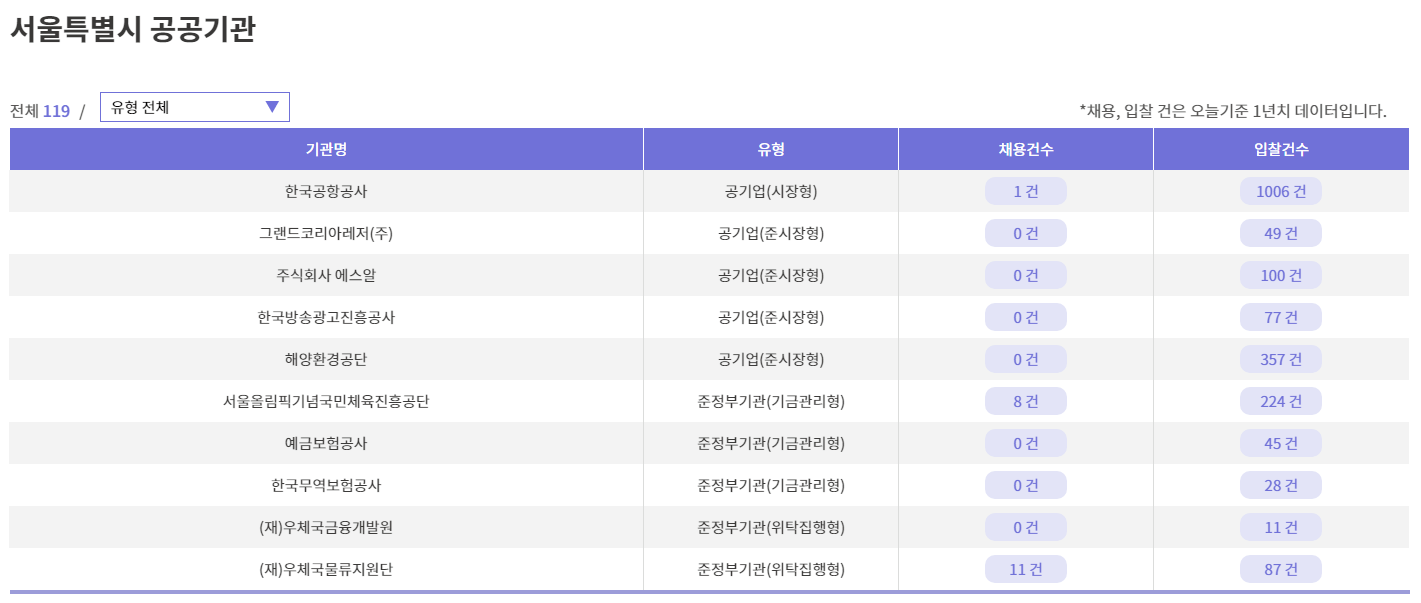This screenshot has height=603, width=1421.
Task: Open the 유형 전체 type filter dropdown
Action: 195,107
